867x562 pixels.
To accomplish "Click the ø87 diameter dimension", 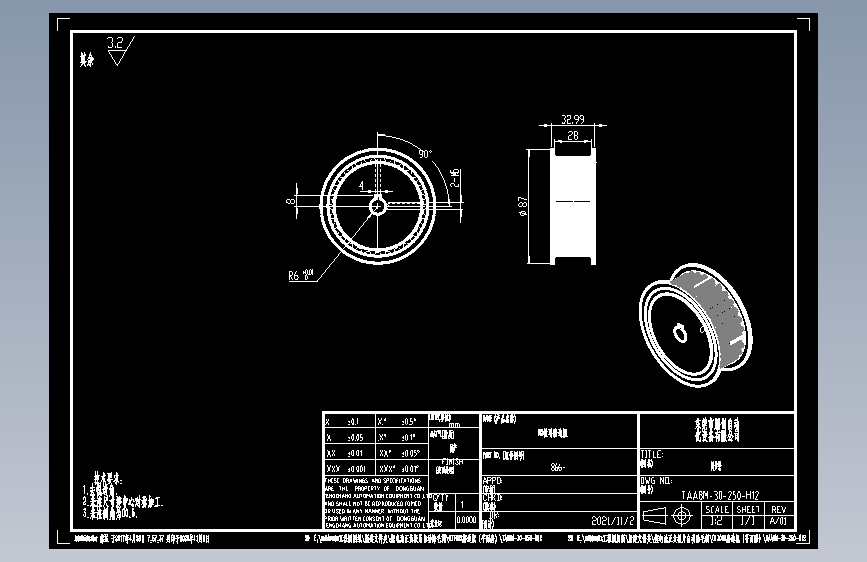I will point(523,206).
